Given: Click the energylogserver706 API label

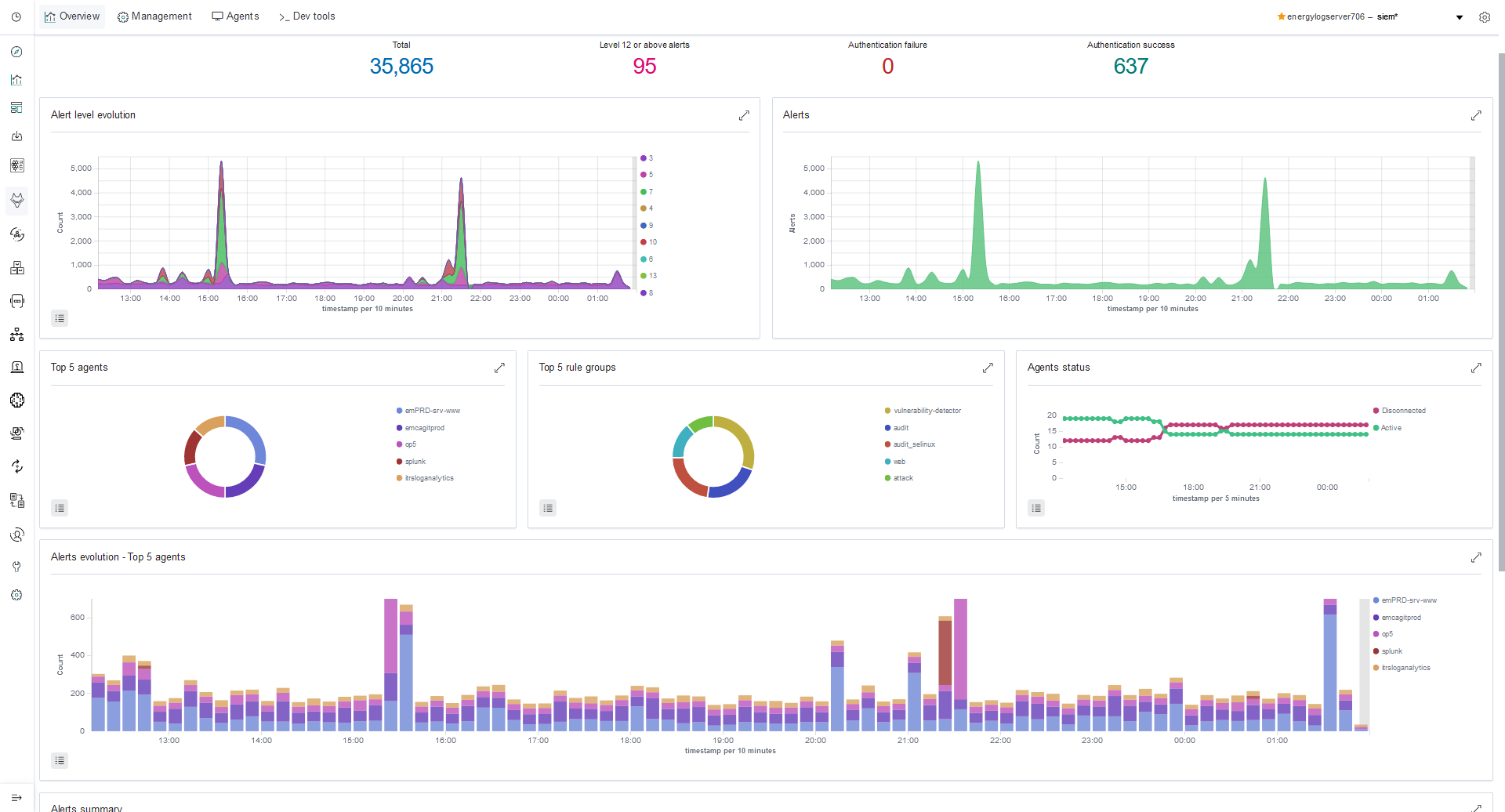Looking at the screenshot, I should click(1325, 16).
